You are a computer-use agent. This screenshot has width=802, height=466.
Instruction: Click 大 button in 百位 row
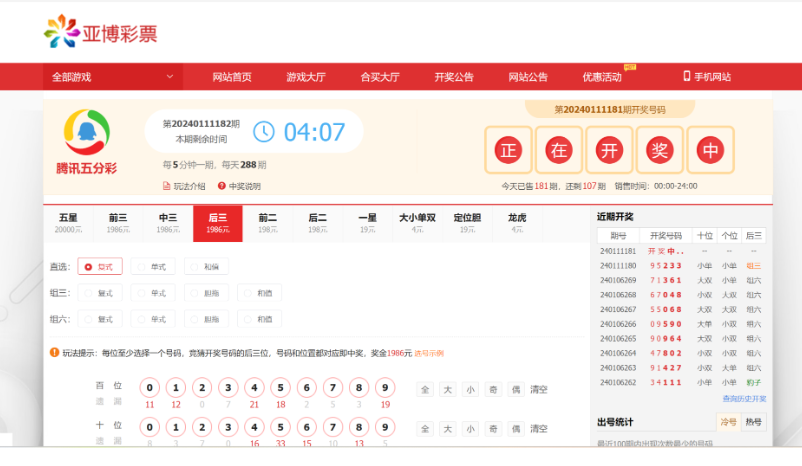click(x=448, y=390)
